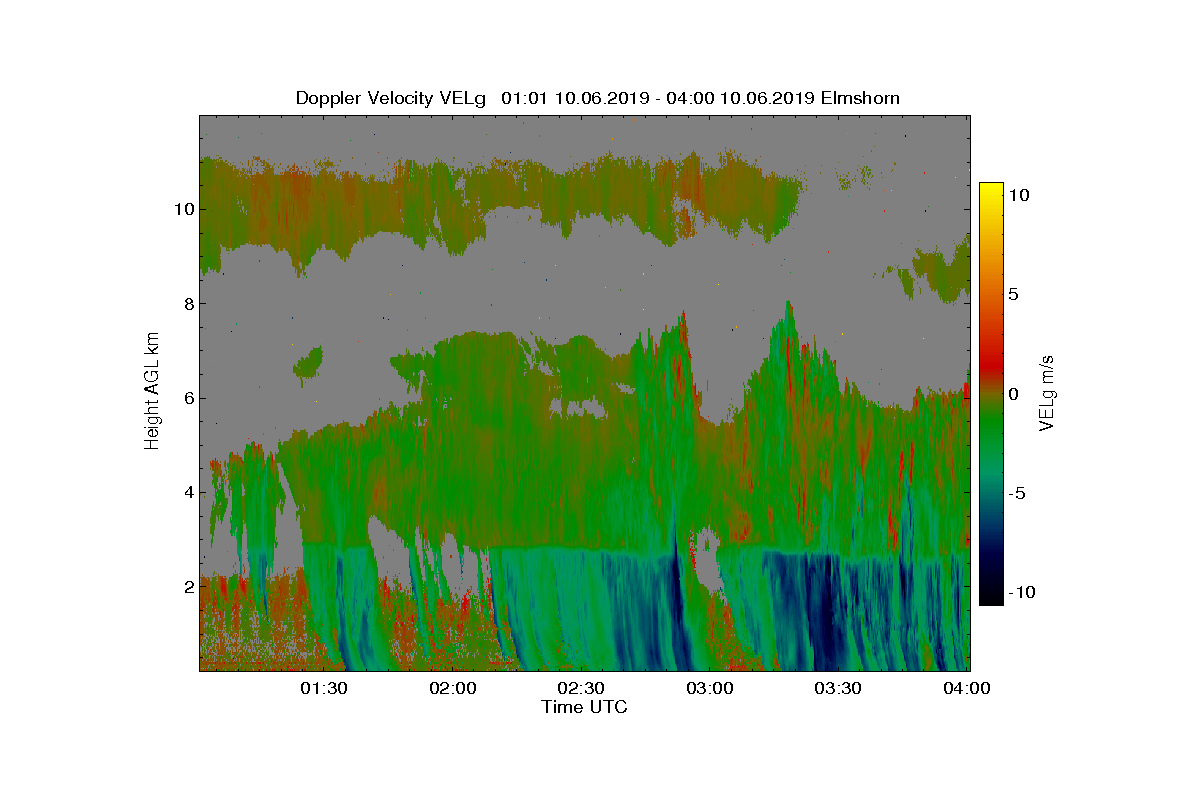
Task: Click the yellow top of the colorbar
Action: click(991, 190)
